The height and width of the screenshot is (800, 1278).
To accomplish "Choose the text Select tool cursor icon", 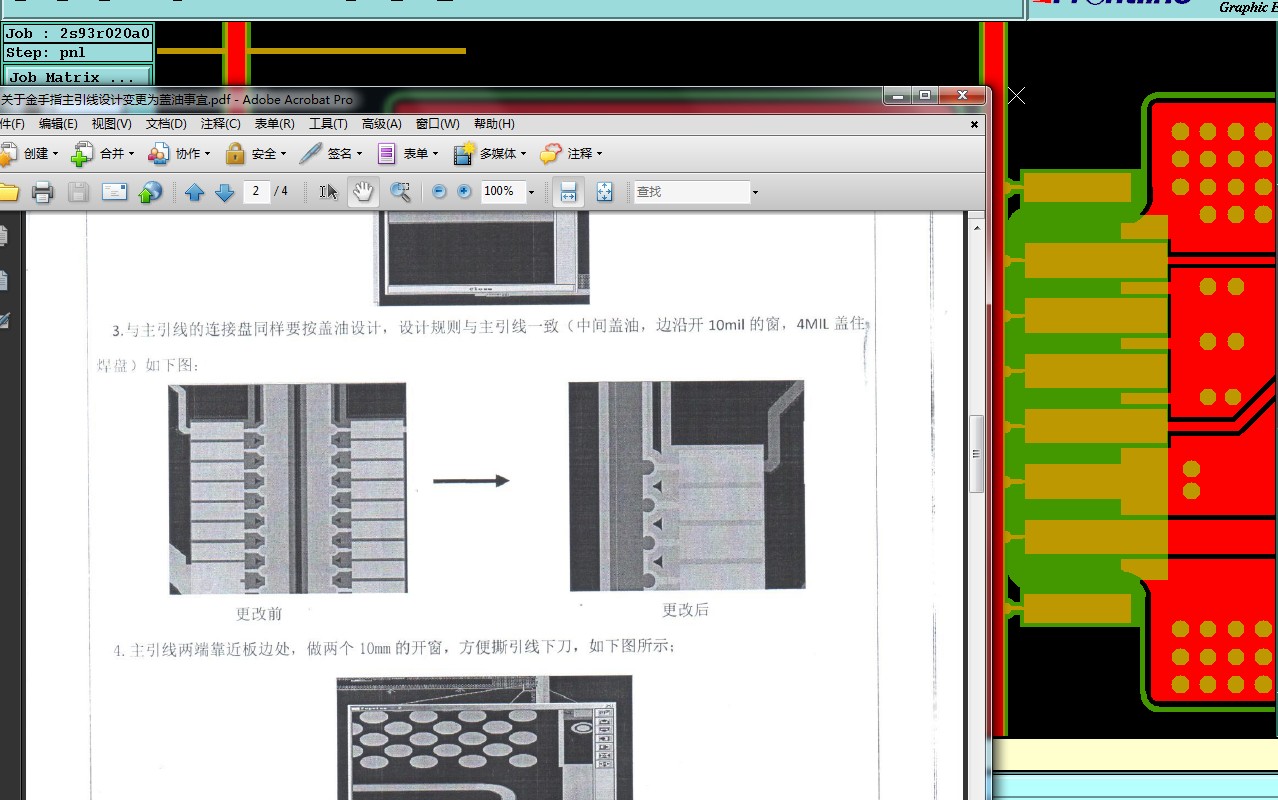I will coord(328,192).
